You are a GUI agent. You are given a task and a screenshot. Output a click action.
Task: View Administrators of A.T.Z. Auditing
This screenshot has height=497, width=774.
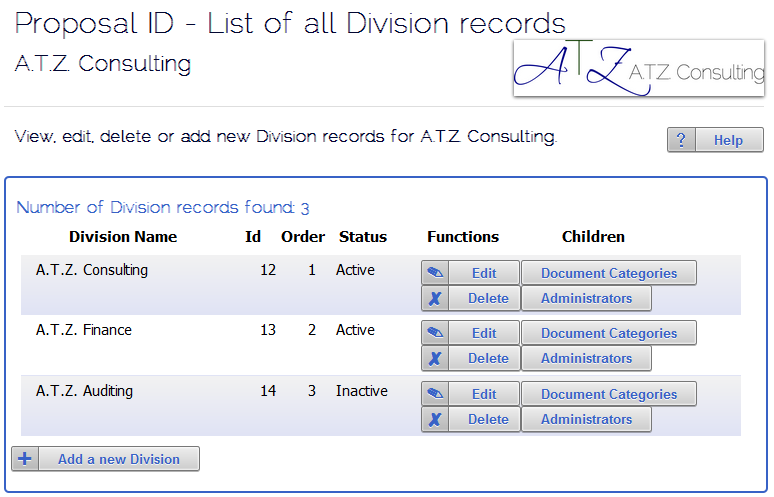(586, 419)
